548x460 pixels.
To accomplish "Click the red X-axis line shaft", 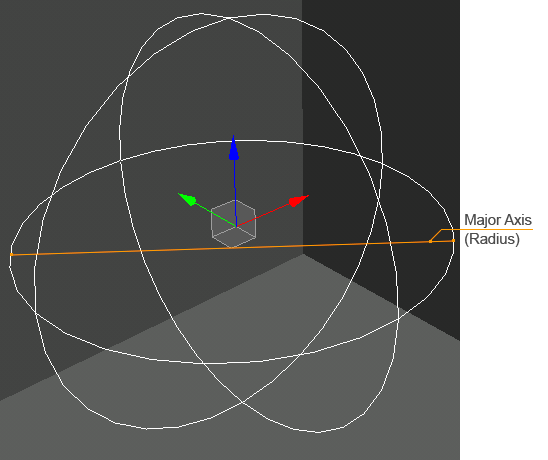I will 264,216.
